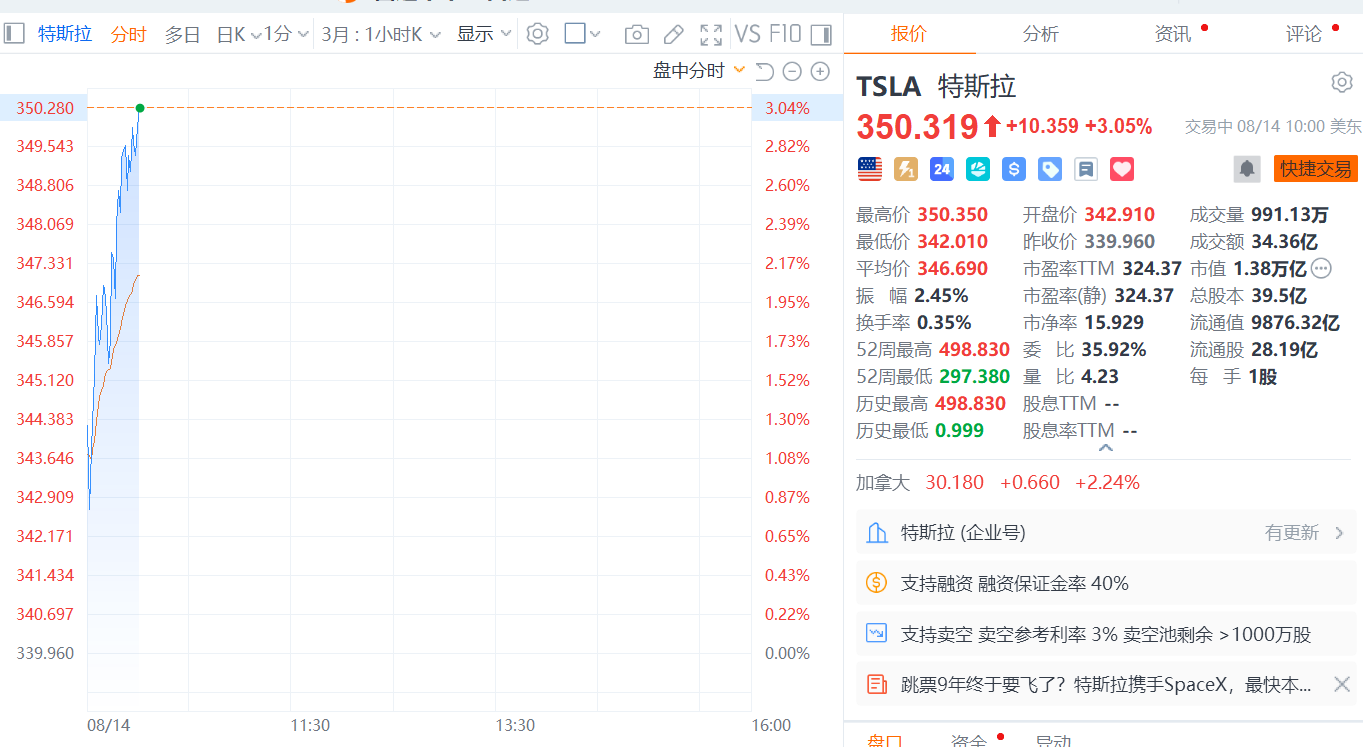Viewport: 1363px width, 747px height.
Task: Open the 跳票9年 SpaceX news headline
Action: [1106, 684]
